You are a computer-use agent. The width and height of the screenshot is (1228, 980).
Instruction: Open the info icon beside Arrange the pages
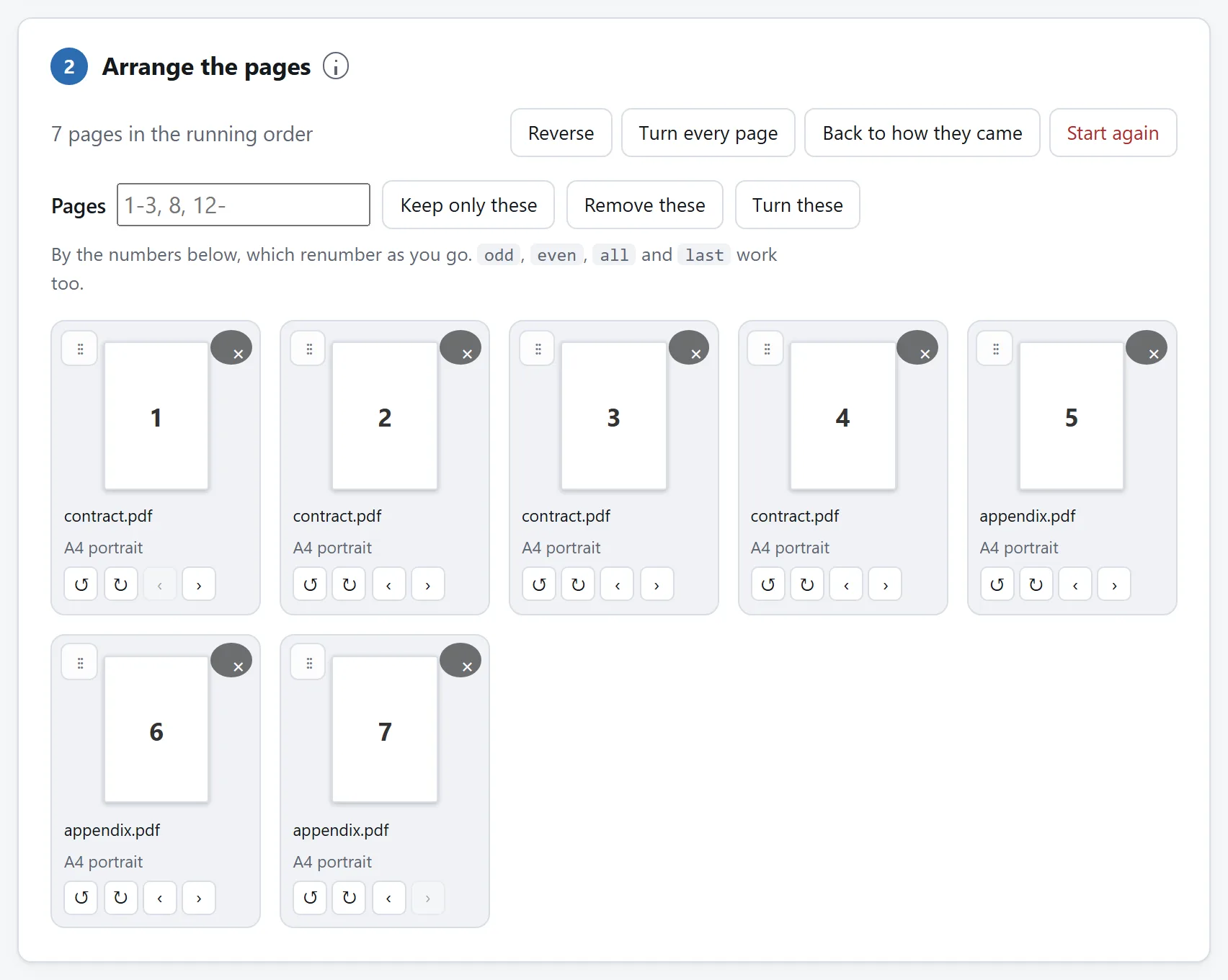[x=336, y=66]
